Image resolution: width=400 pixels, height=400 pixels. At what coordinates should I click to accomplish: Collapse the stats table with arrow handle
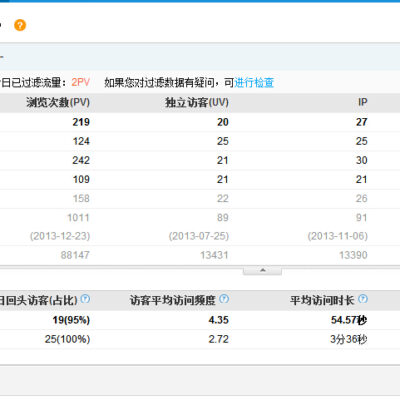pos(262,271)
